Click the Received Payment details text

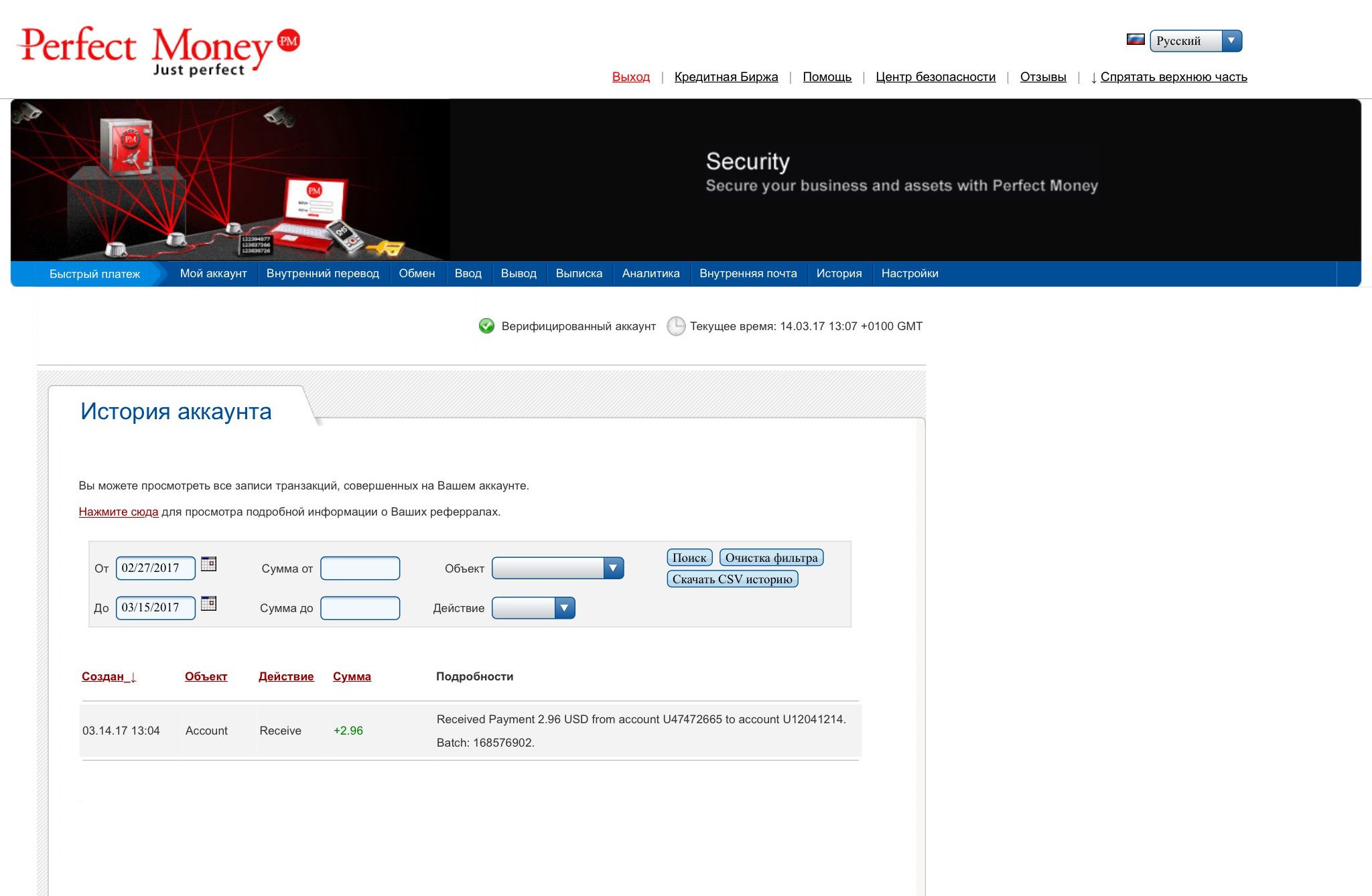641,719
